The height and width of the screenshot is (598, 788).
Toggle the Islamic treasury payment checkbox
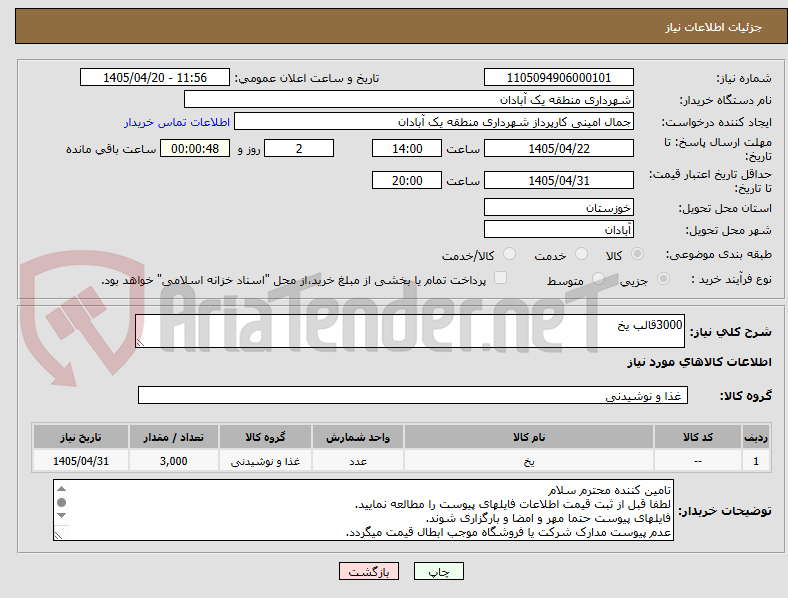[501, 277]
